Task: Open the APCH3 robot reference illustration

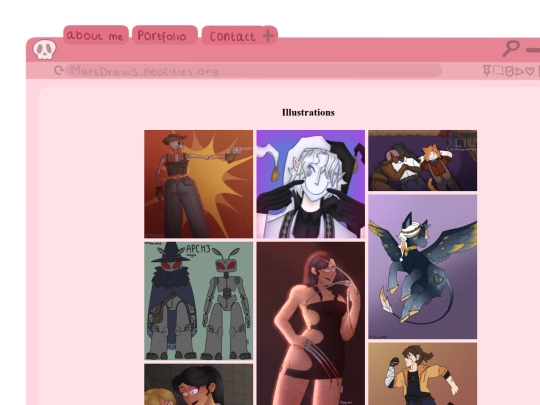Action: pyautogui.click(x=198, y=301)
